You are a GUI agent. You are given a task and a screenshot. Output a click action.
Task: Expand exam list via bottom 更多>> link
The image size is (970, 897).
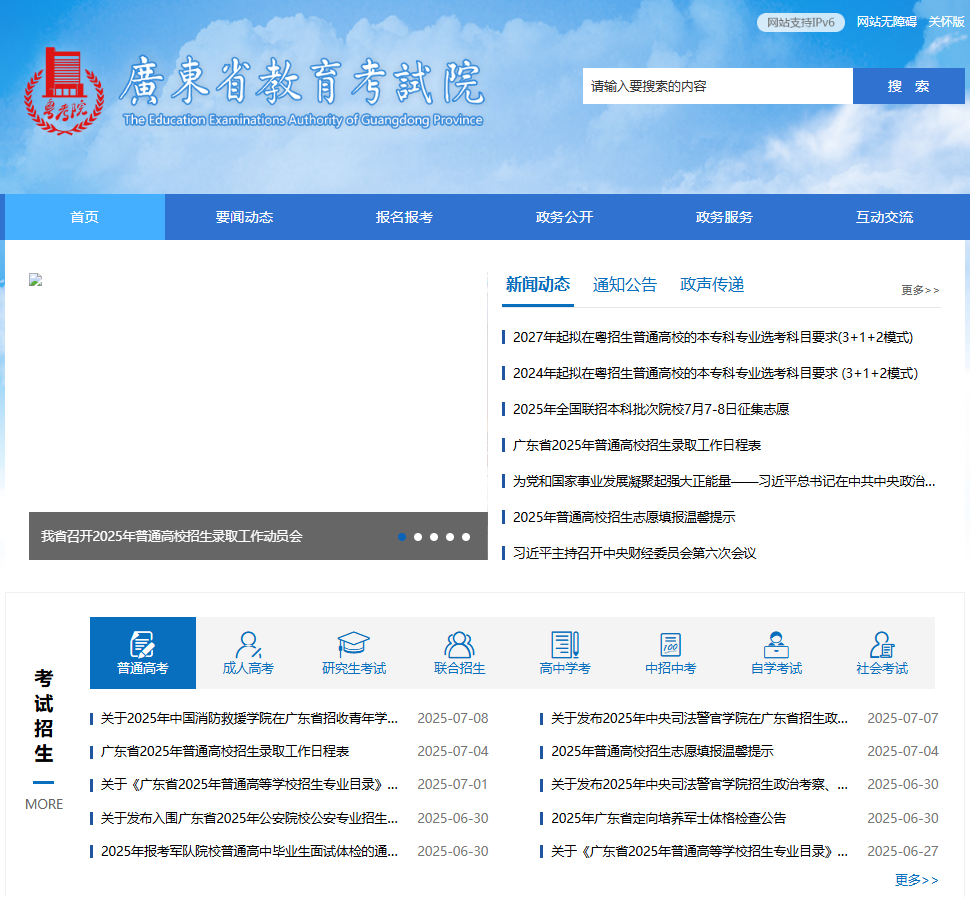[916, 880]
